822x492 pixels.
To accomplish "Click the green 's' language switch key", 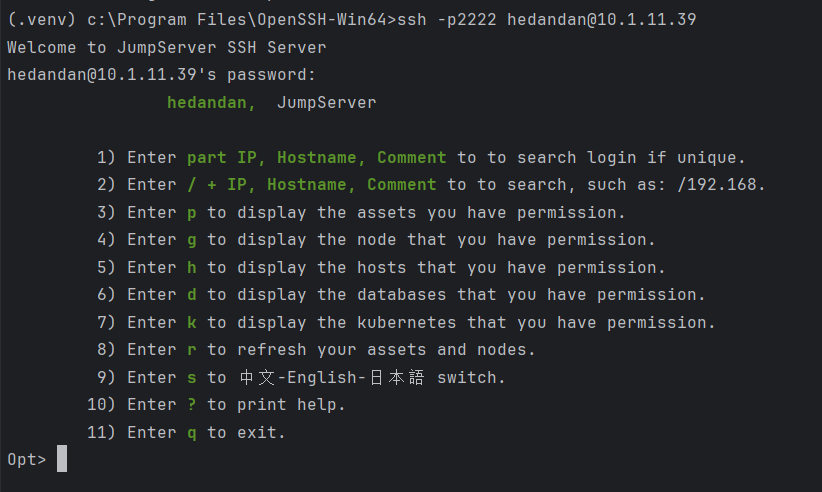I will pos(192,378).
